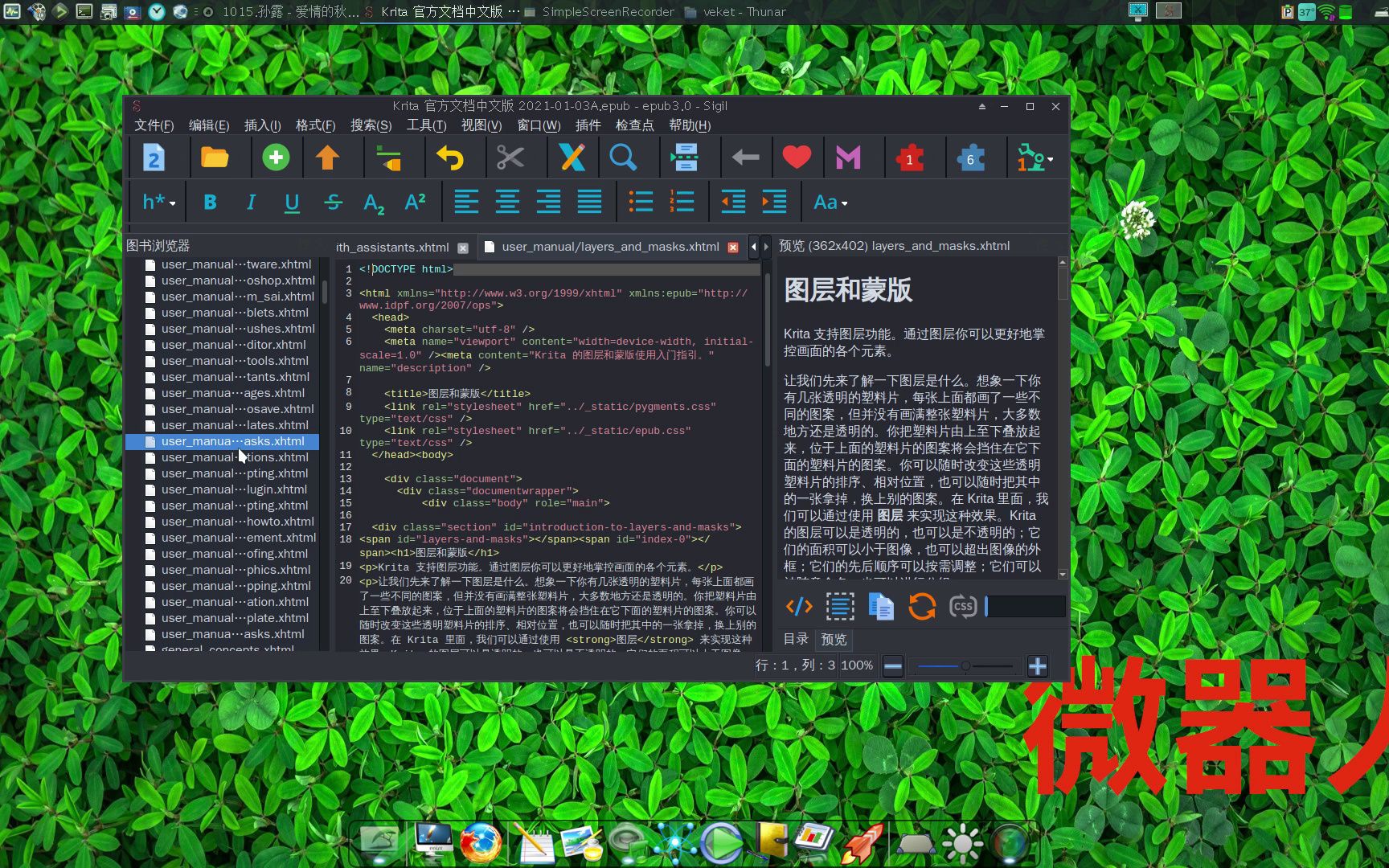Screen dimensions: 1389x868
Task: Toggle strikethrough formatting
Action: (x=333, y=203)
